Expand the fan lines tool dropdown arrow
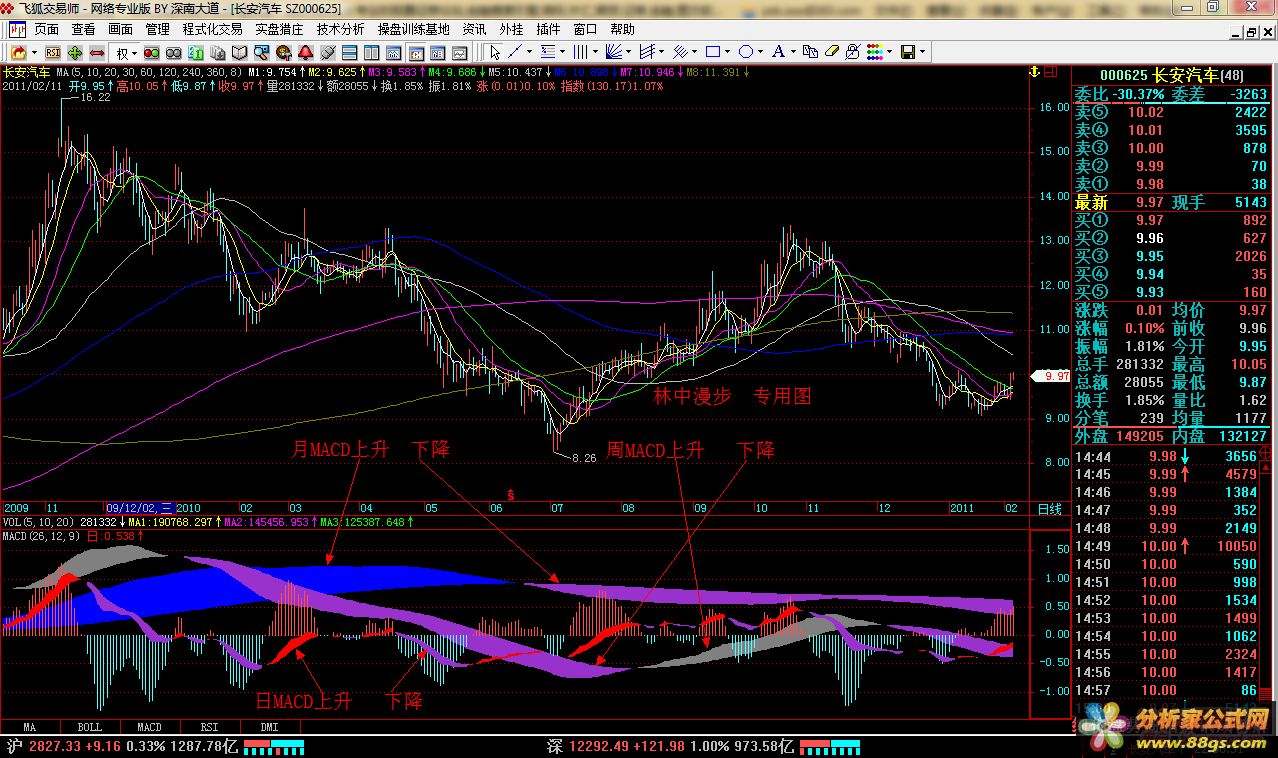This screenshot has width=1278, height=758. [x=628, y=52]
